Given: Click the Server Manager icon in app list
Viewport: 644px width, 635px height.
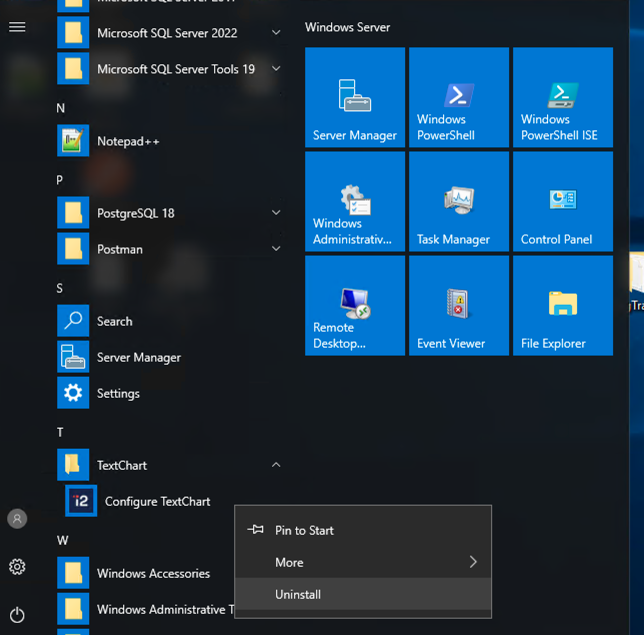Looking at the screenshot, I should tap(73, 357).
